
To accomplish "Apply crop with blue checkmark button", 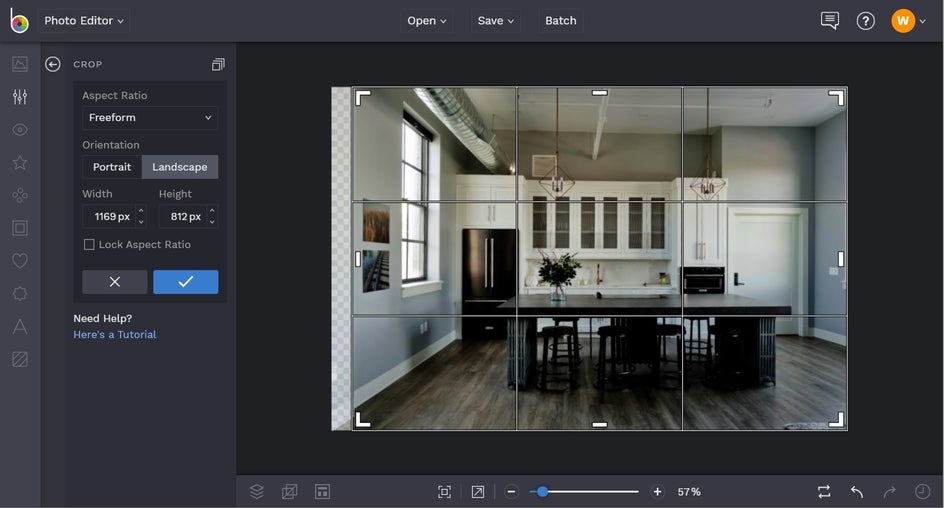I will click(185, 282).
